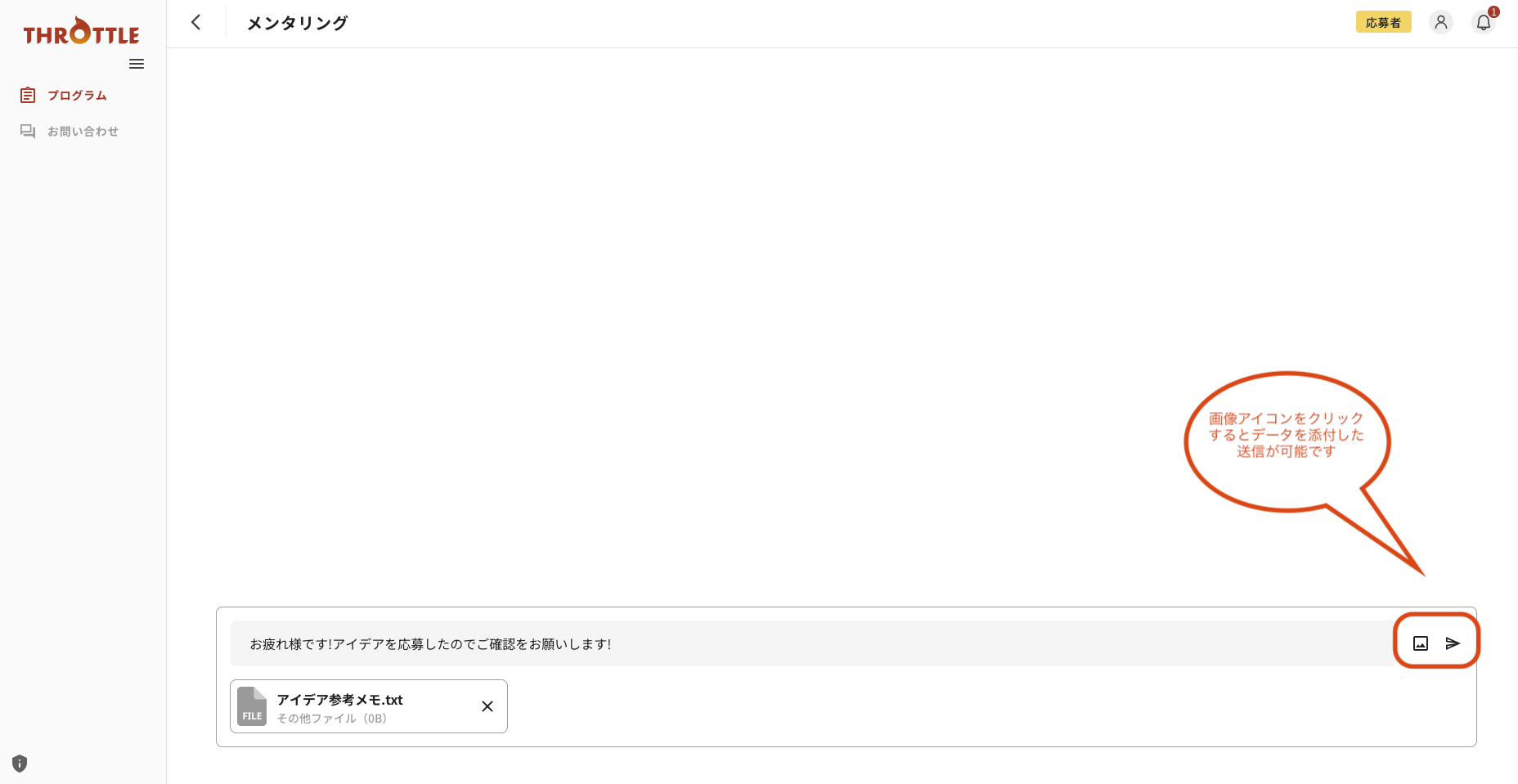The width and height of the screenshot is (1518, 784).
Task: Open プログラム in the sidebar
Action: (x=77, y=96)
